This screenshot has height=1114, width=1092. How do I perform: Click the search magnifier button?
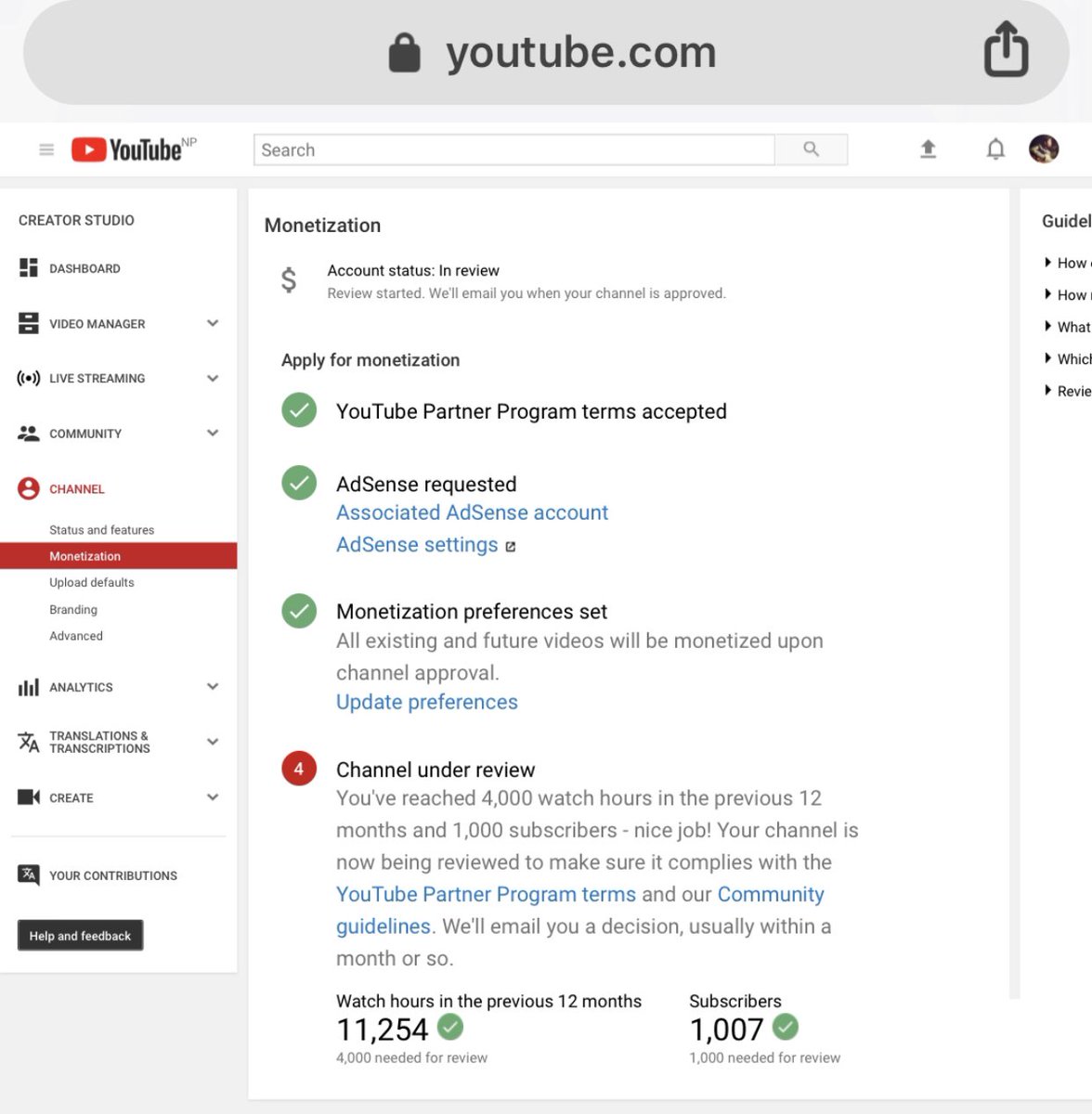tap(811, 149)
